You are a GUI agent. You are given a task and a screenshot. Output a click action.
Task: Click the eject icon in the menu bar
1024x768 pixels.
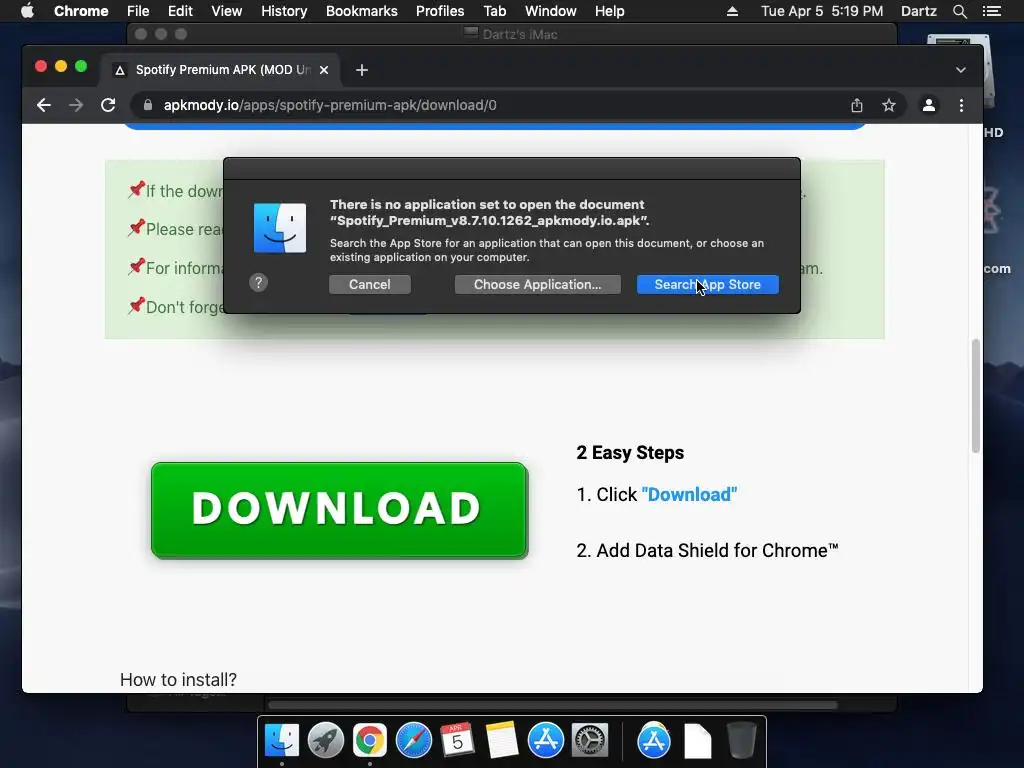[732, 11]
